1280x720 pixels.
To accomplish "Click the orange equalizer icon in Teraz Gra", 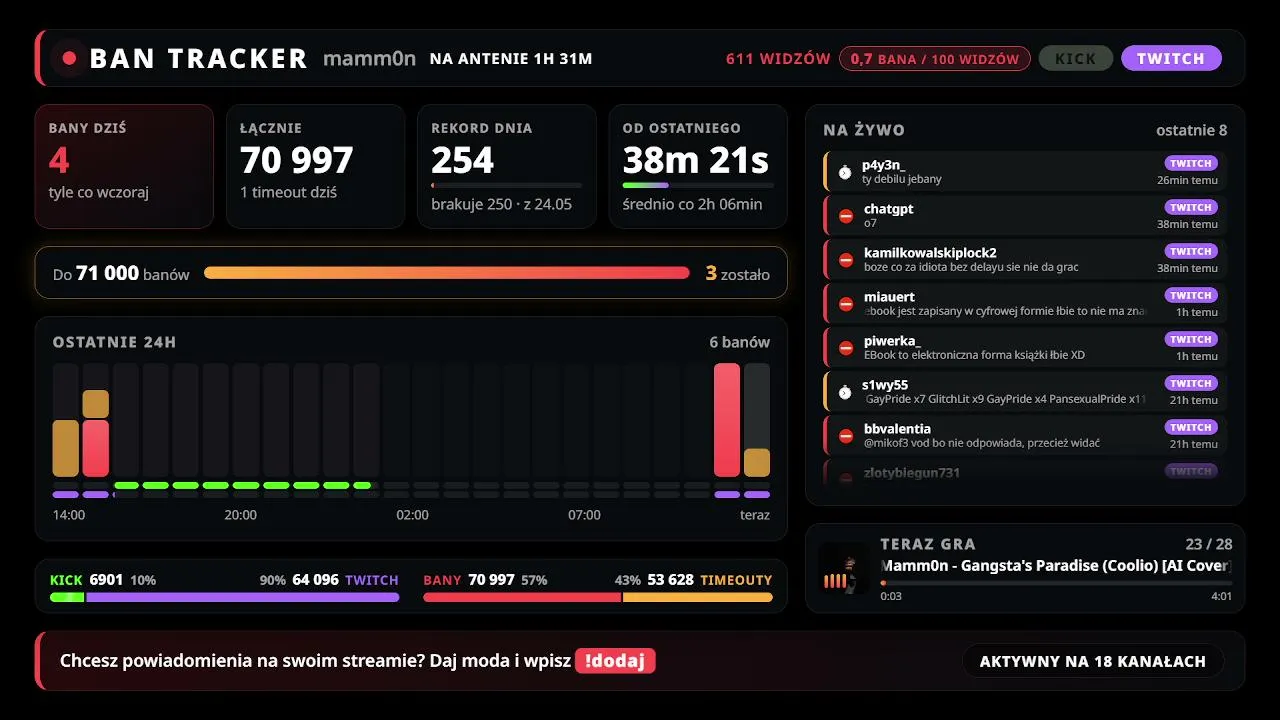I will (835, 581).
